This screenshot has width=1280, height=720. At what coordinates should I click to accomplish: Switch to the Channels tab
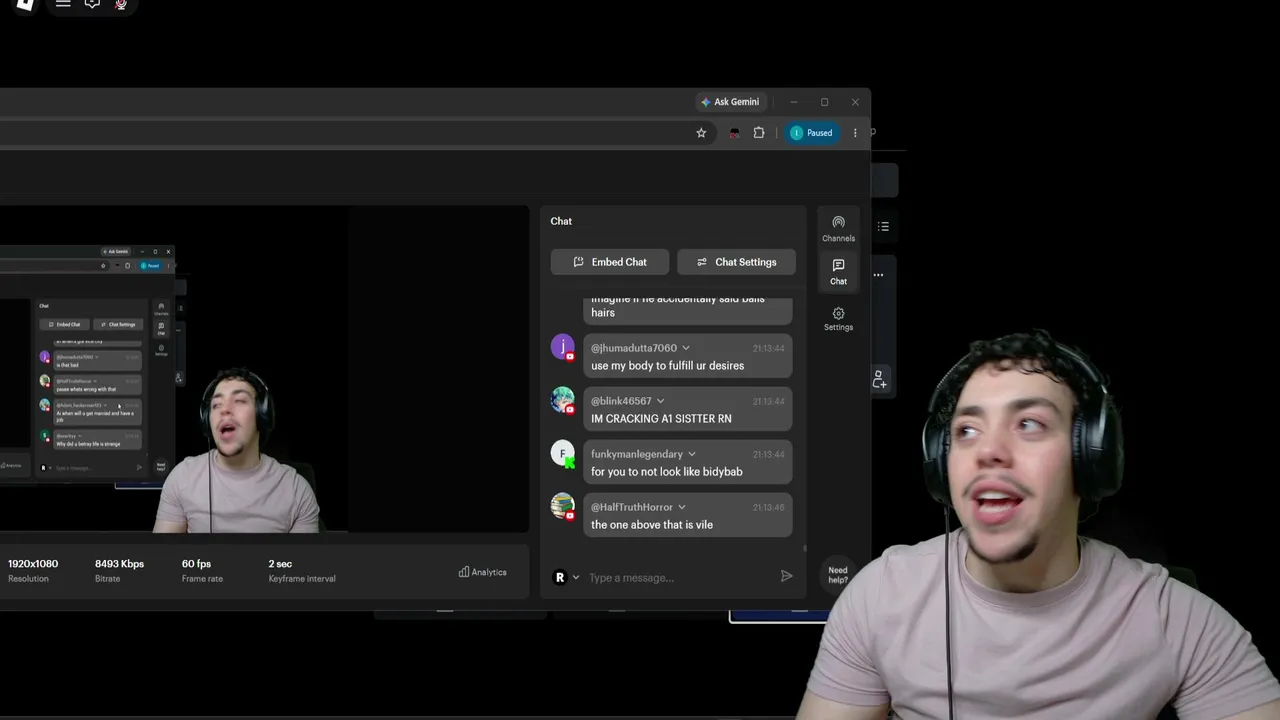click(x=838, y=229)
